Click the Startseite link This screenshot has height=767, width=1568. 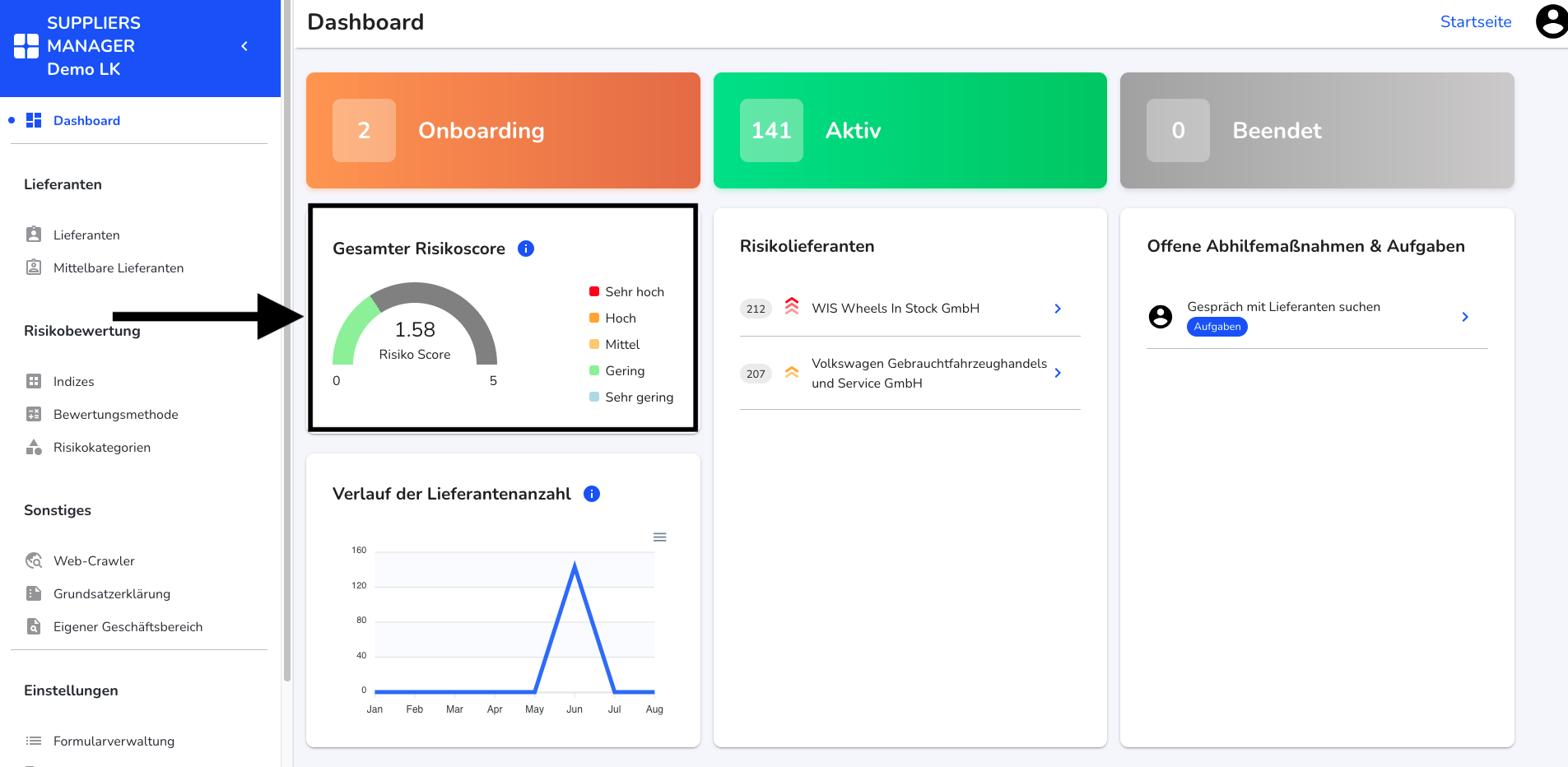(1476, 22)
